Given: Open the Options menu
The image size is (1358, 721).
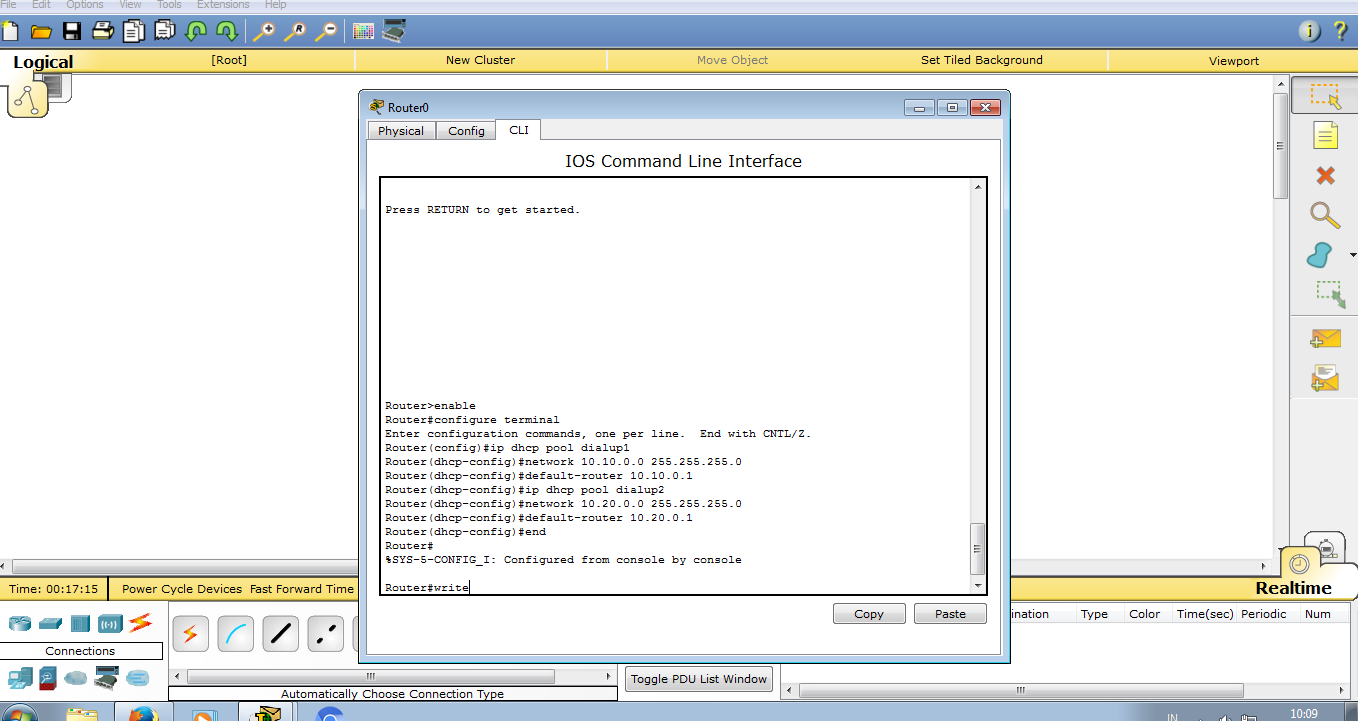Looking at the screenshot, I should click(85, 5).
